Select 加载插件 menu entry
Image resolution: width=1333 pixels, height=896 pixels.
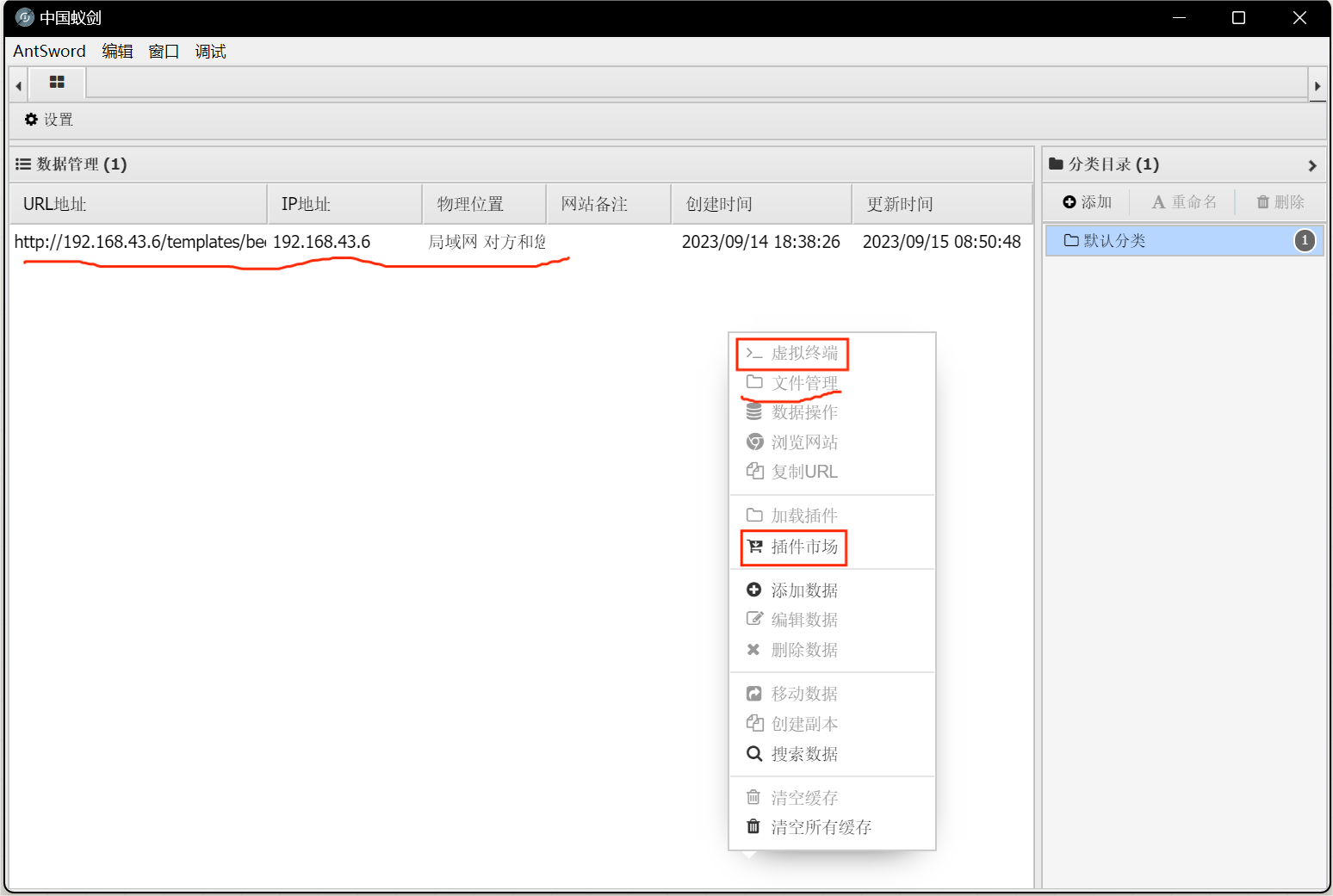[x=832, y=516]
